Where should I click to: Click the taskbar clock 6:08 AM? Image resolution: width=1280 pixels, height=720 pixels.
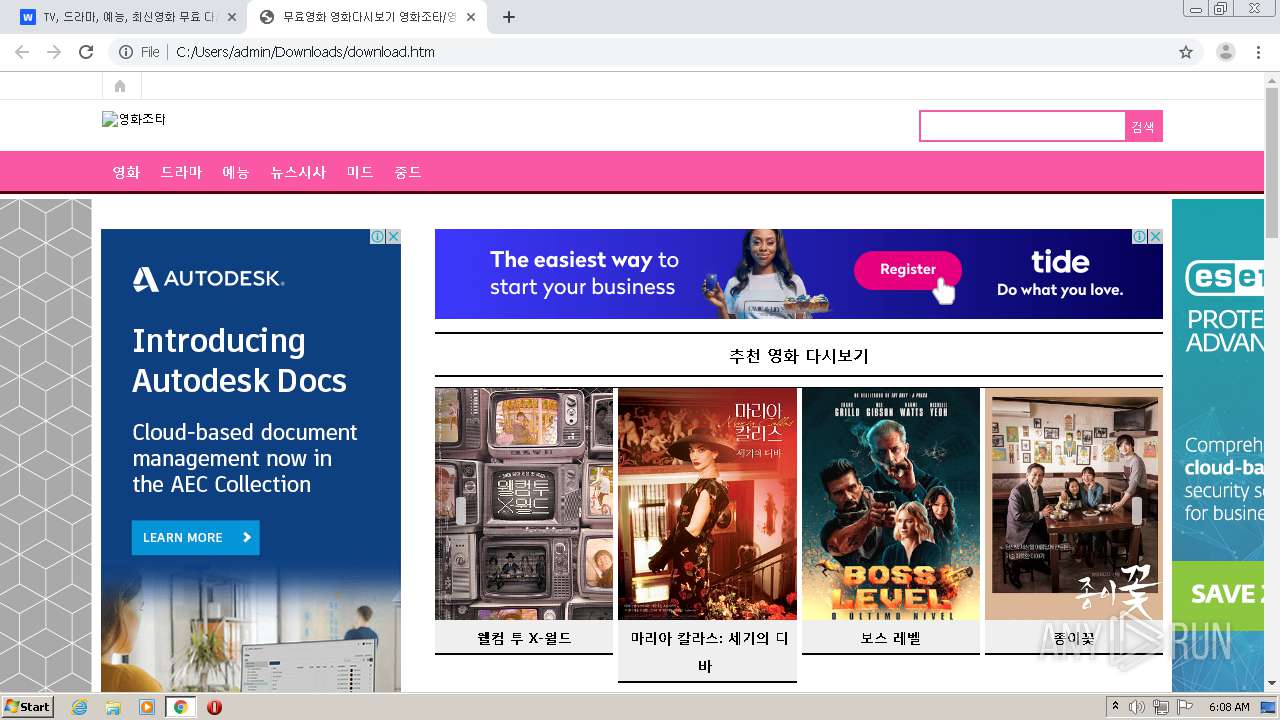tap(1229, 707)
